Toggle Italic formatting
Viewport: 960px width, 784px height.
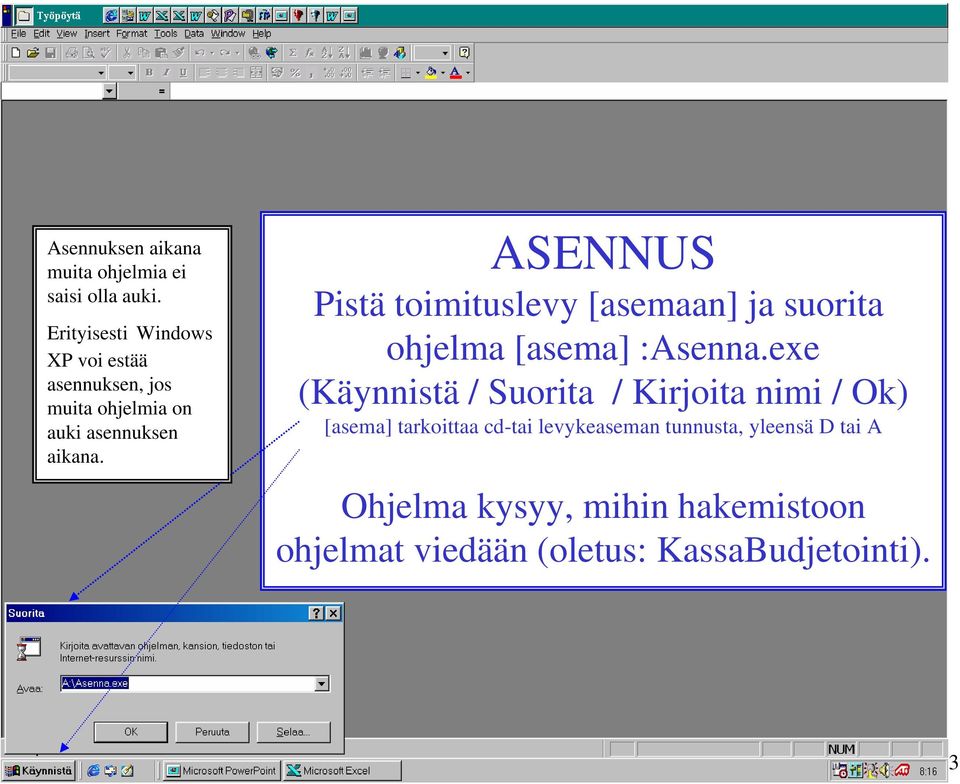pyautogui.click(x=166, y=73)
